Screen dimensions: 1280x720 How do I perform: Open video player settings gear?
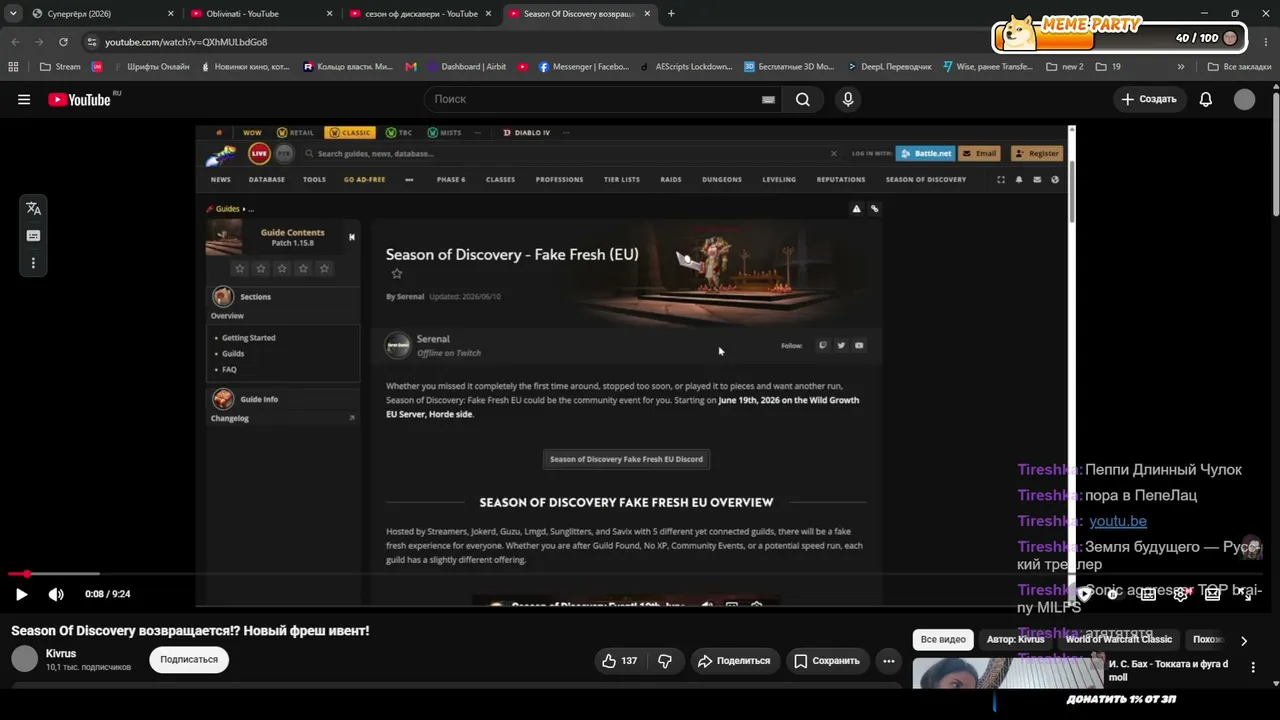[1181, 594]
